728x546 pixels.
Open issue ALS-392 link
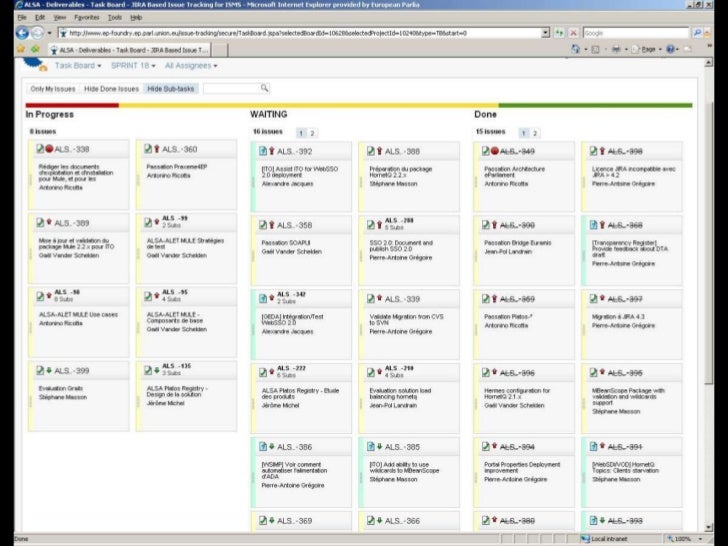[x=295, y=151]
